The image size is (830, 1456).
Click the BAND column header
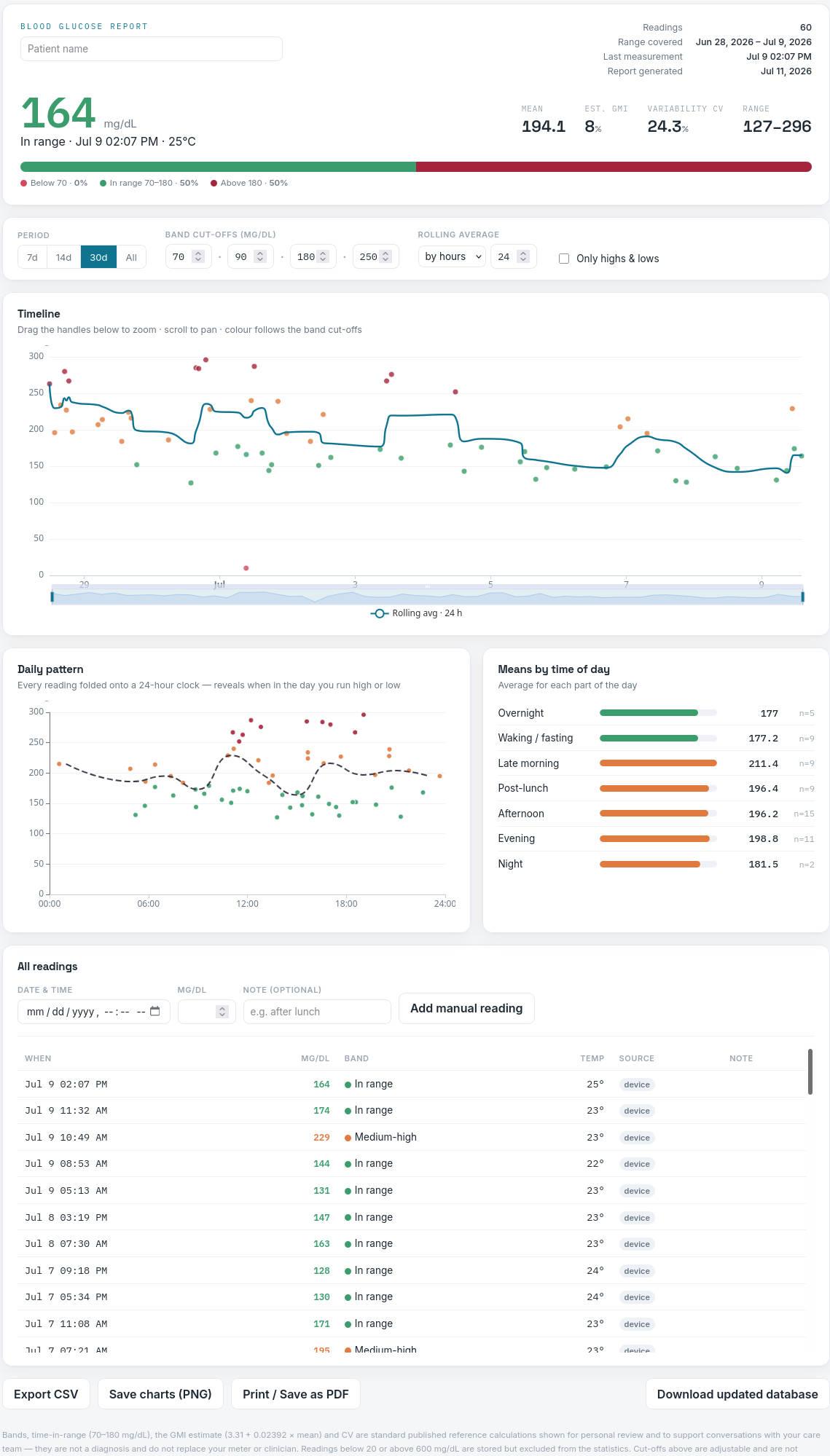[x=356, y=1058]
